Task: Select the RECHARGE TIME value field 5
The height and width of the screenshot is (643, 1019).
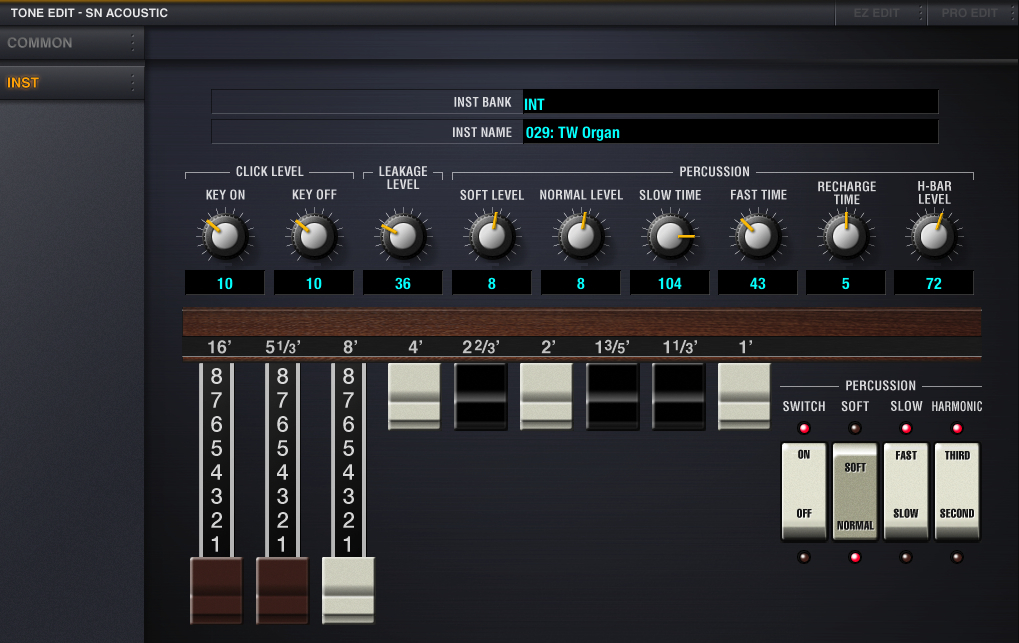Action: coord(846,283)
